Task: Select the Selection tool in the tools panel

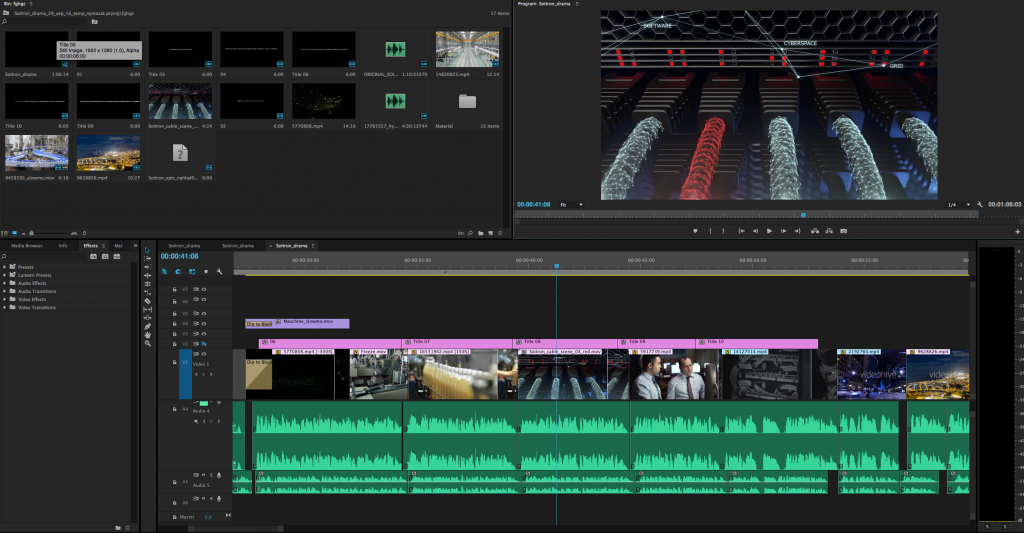Action: 148,250
